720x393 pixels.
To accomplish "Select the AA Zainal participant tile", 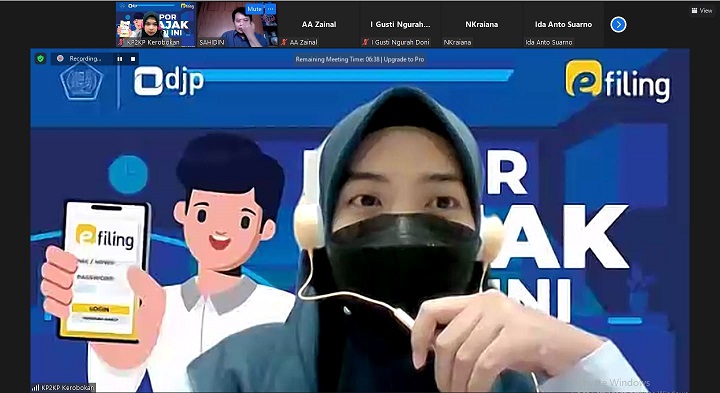I will 319,24.
